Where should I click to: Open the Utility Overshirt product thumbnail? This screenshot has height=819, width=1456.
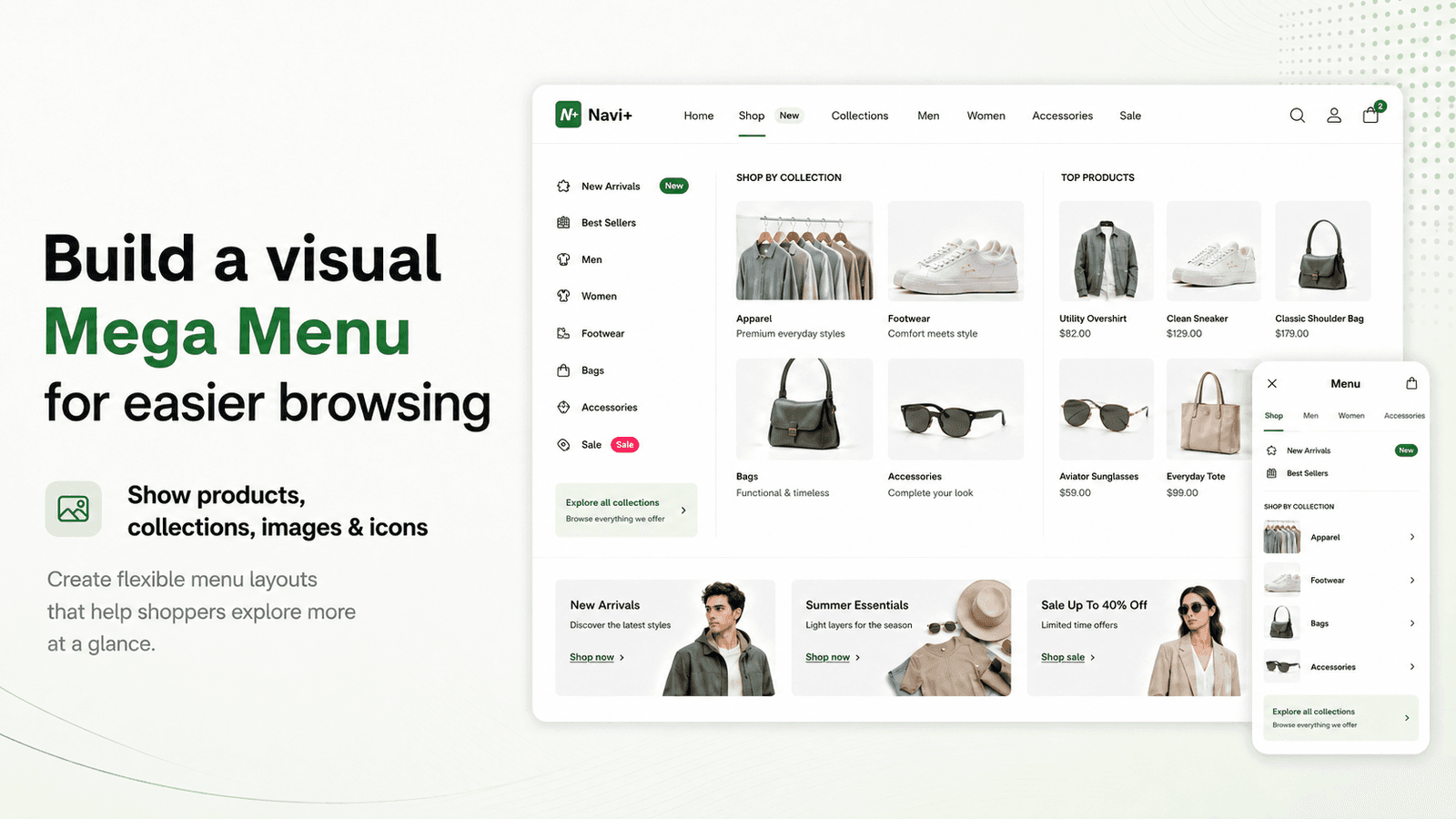tap(1107, 251)
